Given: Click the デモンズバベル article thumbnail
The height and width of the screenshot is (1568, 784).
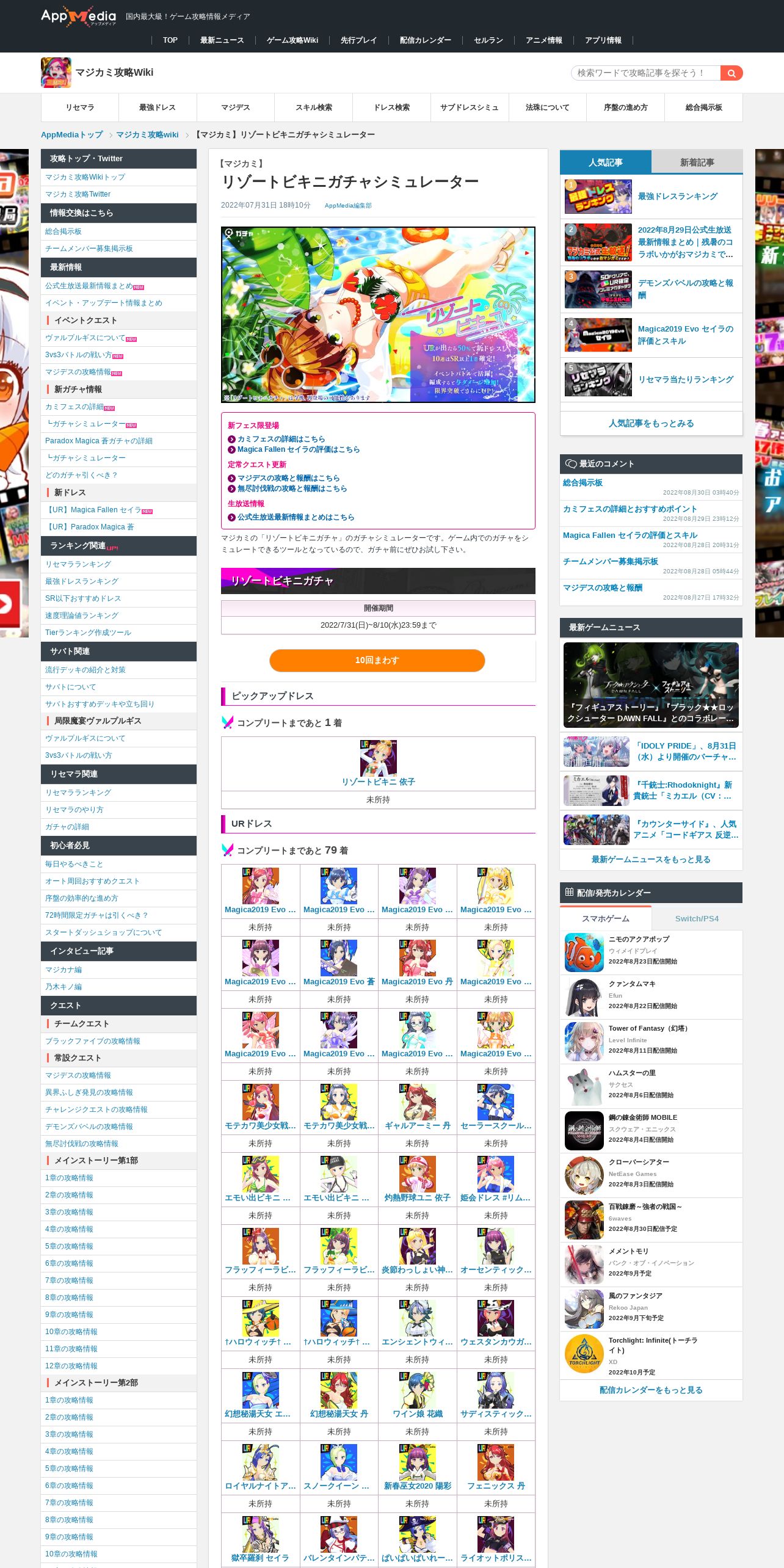Looking at the screenshot, I should (x=598, y=289).
